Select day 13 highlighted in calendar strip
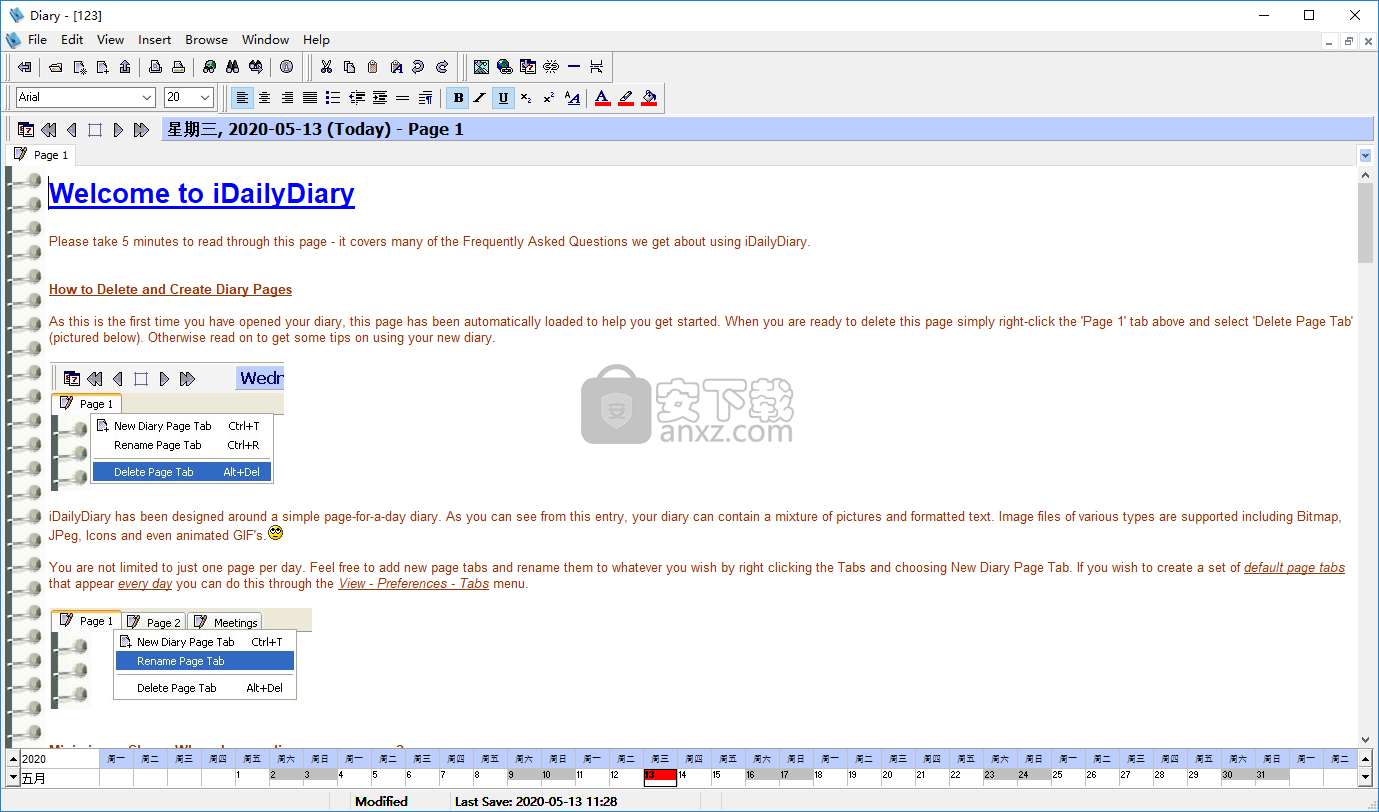The image size is (1379, 812). point(660,777)
